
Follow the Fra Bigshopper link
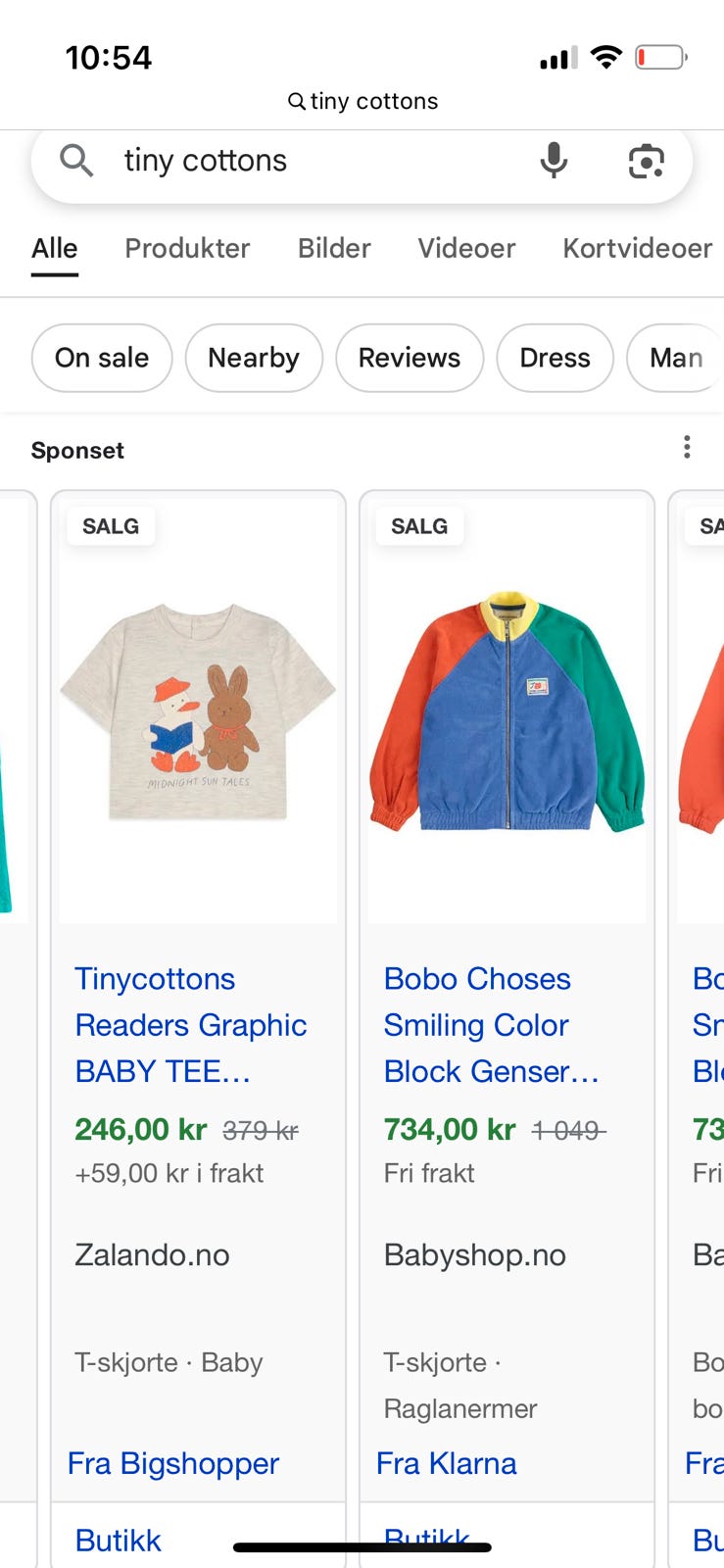tap(173, 1463)
